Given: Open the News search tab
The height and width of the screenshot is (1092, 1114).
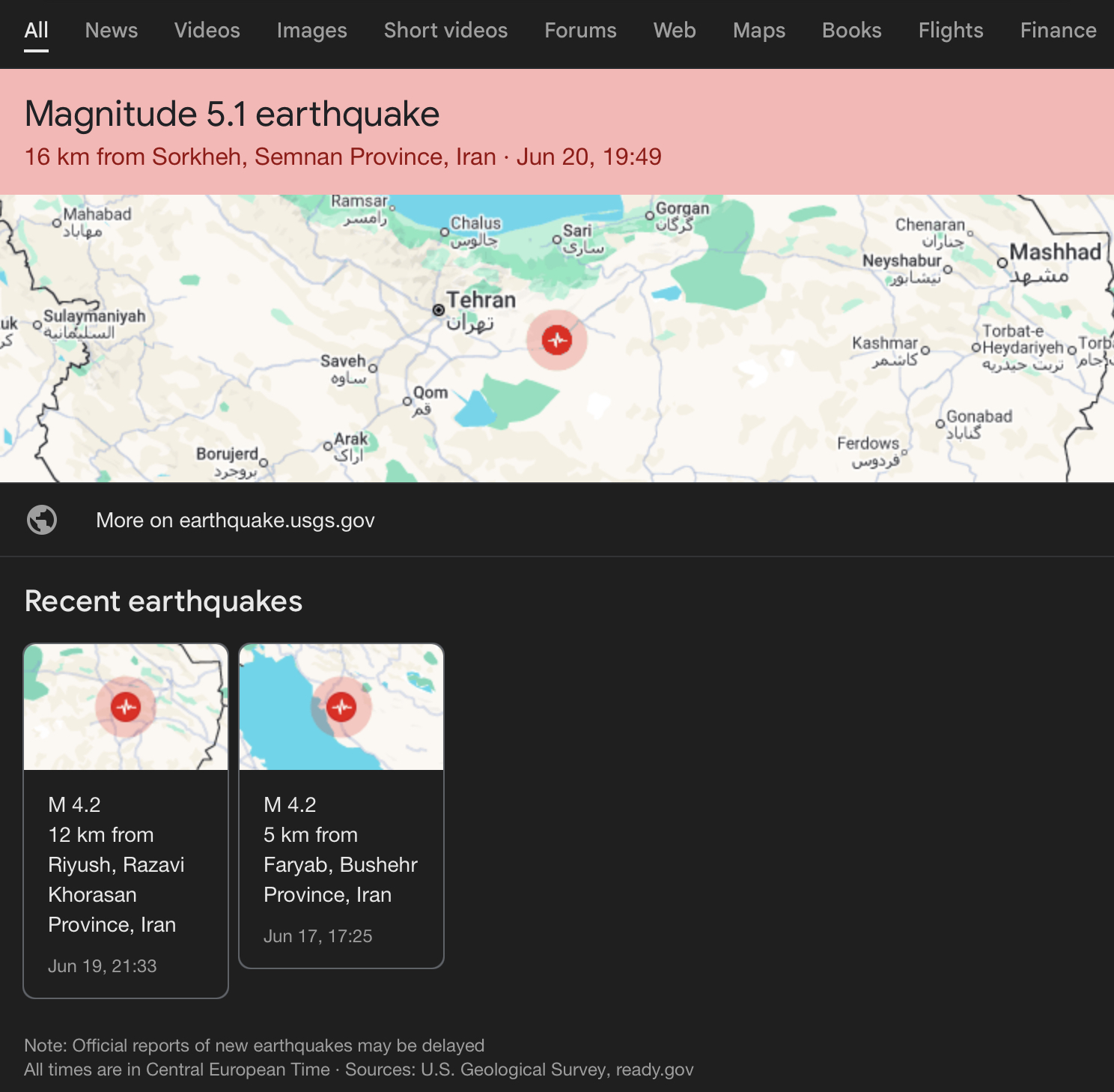Looking at the screenshot, I should 112,30.
